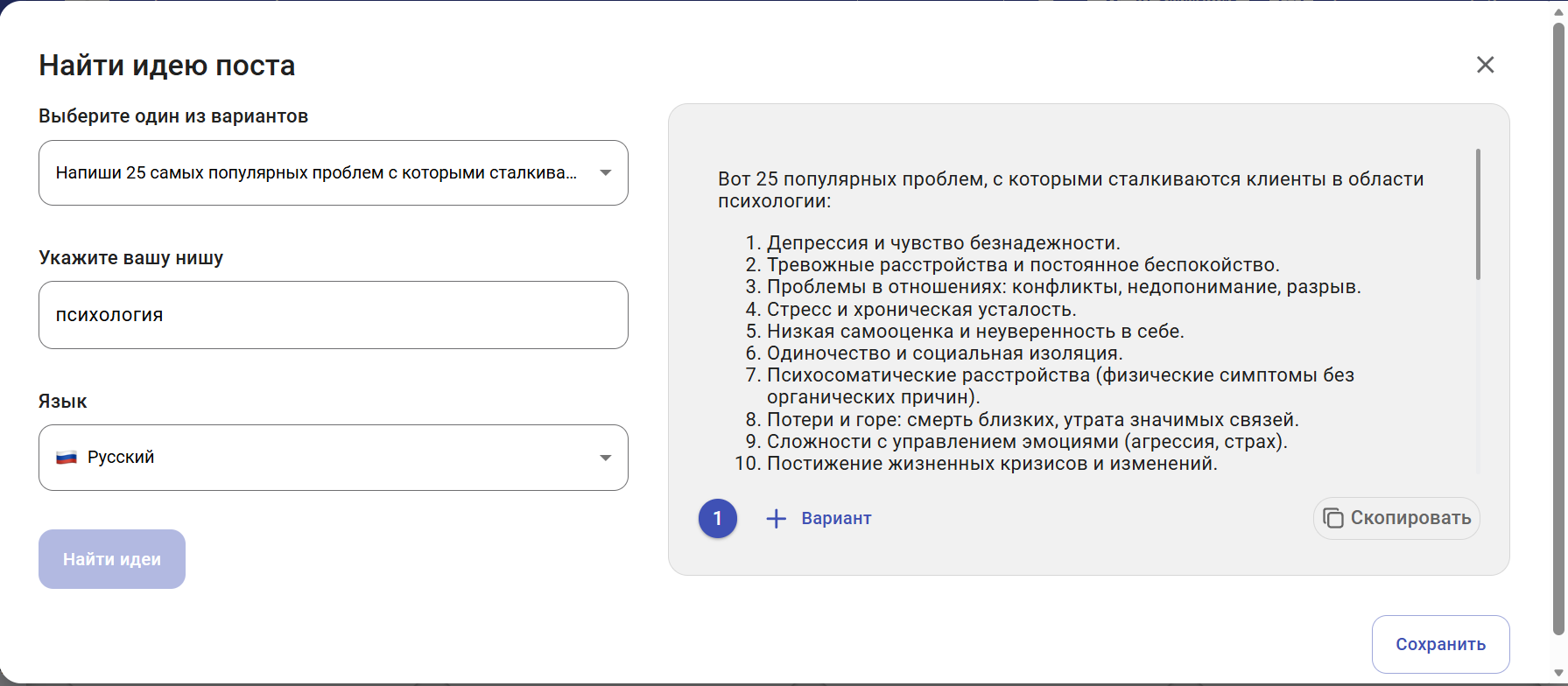Select variant number 1 circle
1568x686 pixels.
click(718, 519)
